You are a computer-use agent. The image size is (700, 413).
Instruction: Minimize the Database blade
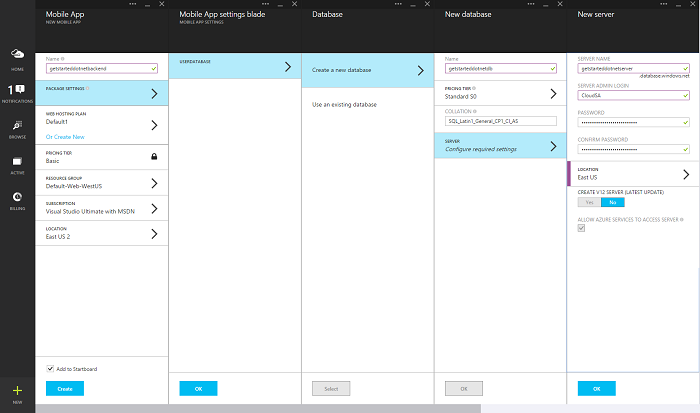click(x=413, y=4)
